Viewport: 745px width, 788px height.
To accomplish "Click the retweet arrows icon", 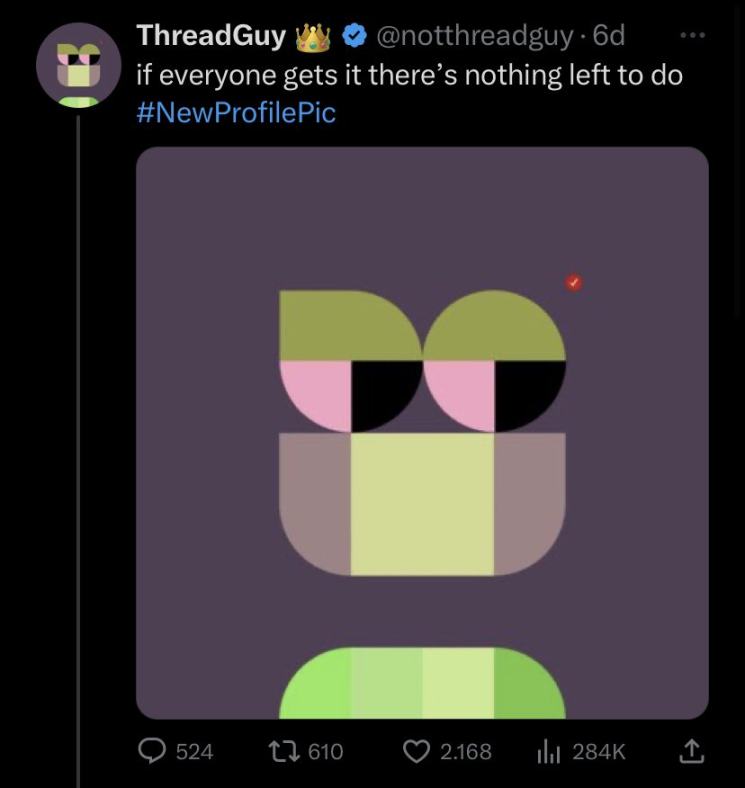I will tap(285, 751).
